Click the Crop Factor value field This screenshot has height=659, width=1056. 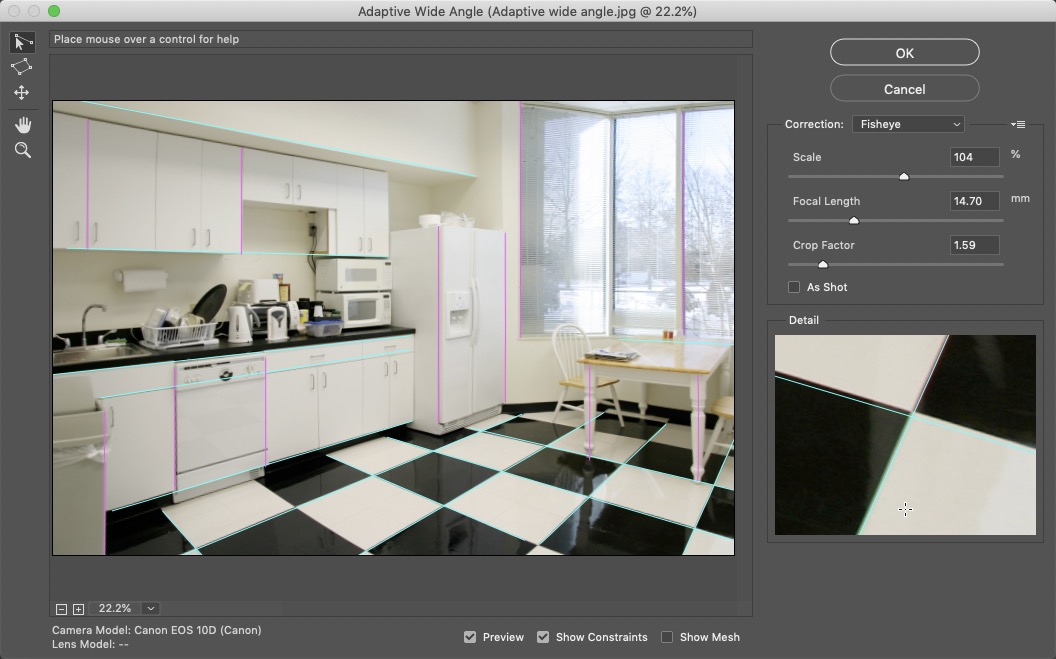tap(974, 245)
